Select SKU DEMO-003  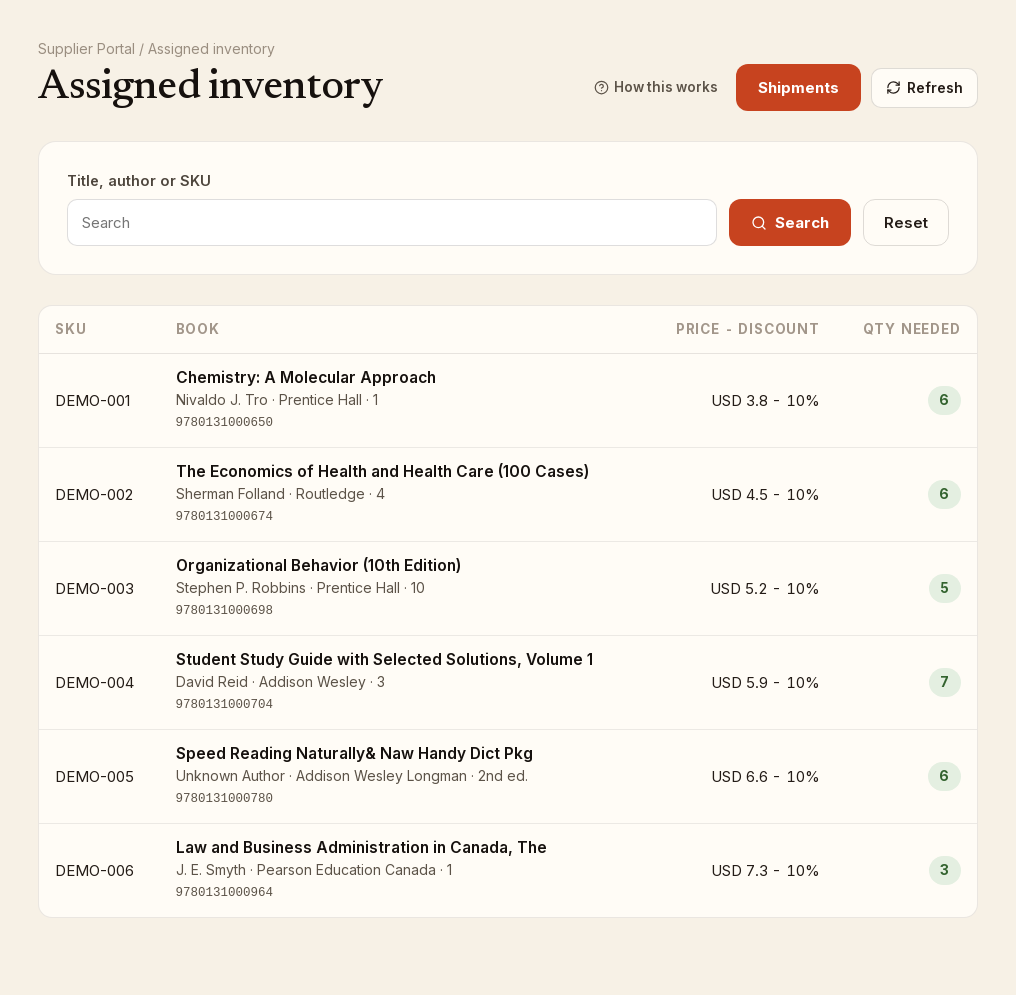coord(95,589)
